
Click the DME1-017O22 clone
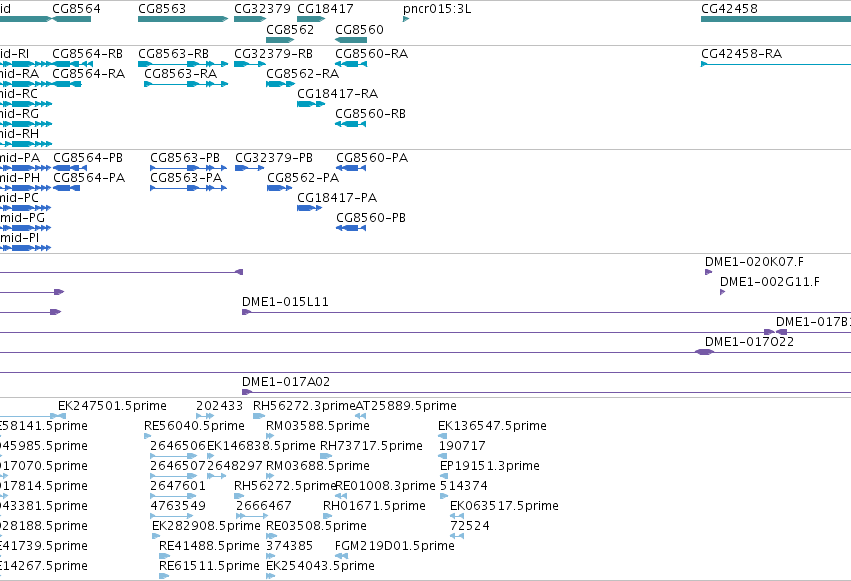pyautogui.click(x=705, y=353)
